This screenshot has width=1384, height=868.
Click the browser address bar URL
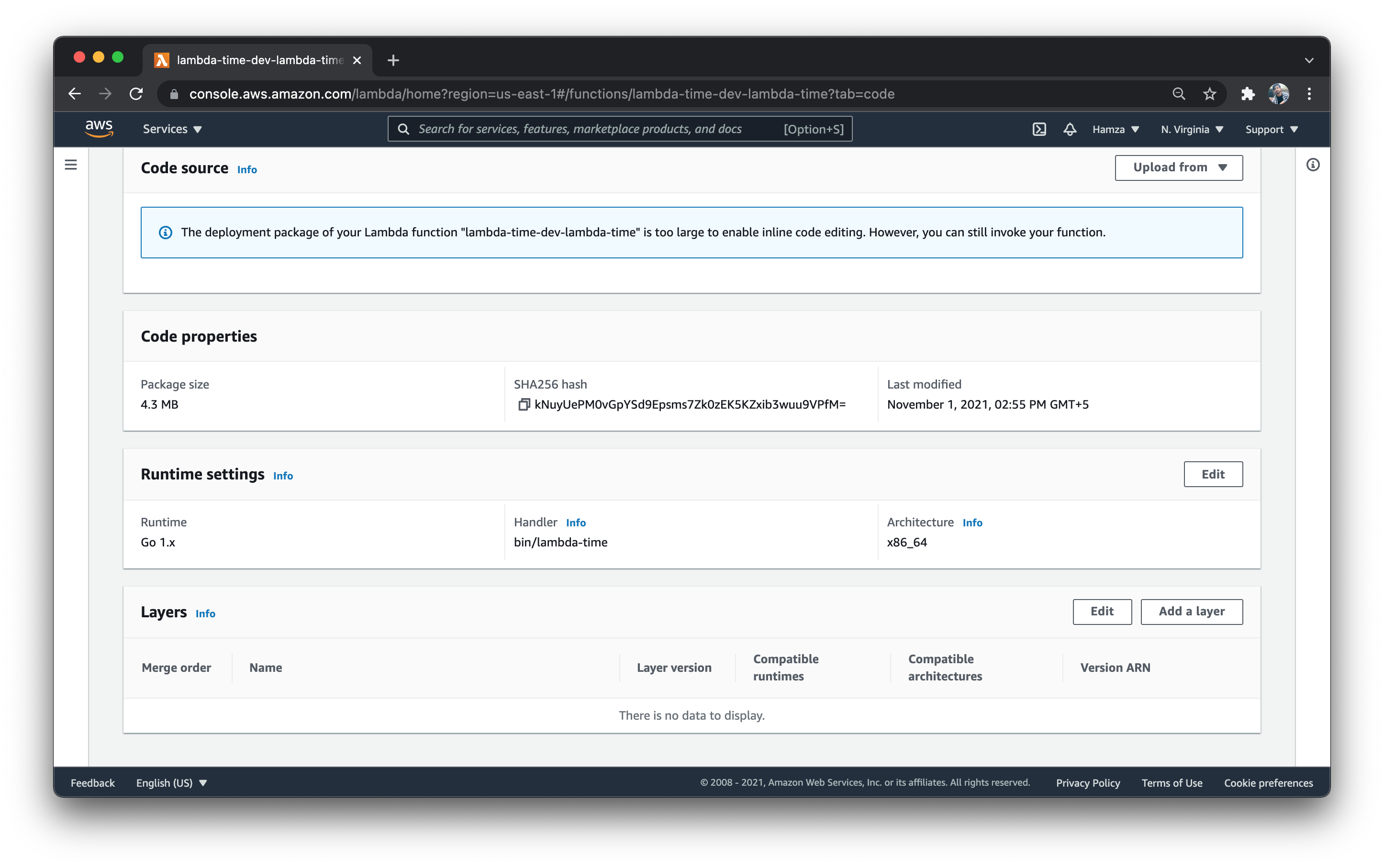click(x=542, y=94)
